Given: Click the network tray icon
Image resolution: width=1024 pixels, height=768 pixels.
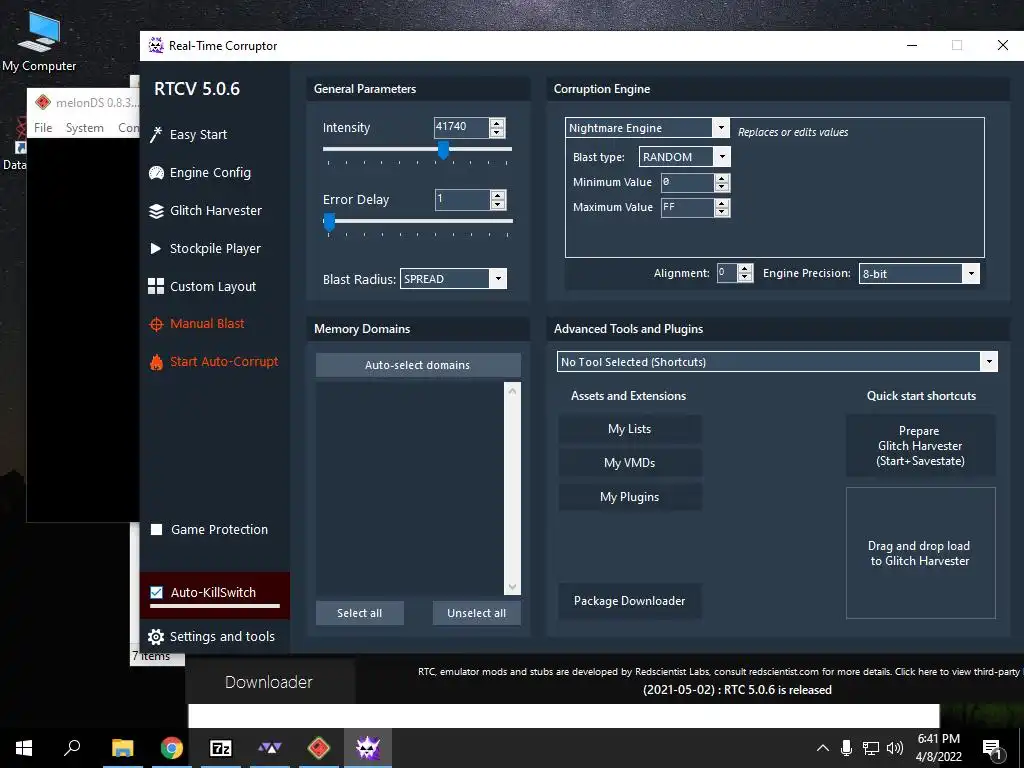Looking at the screenshot, I should [x=871, y=748].
